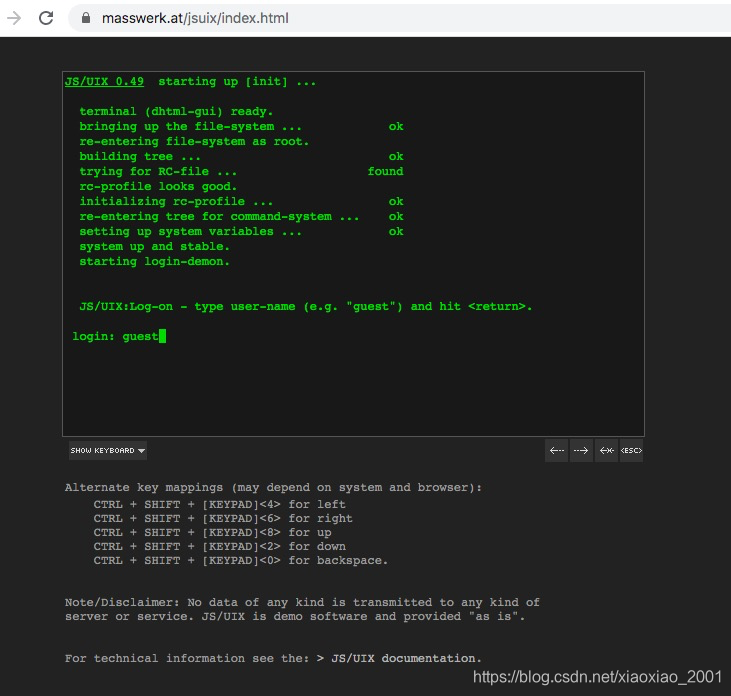Click 're-entering file-system as root.' line
This screenshot has height=696, width=731.
194,142
